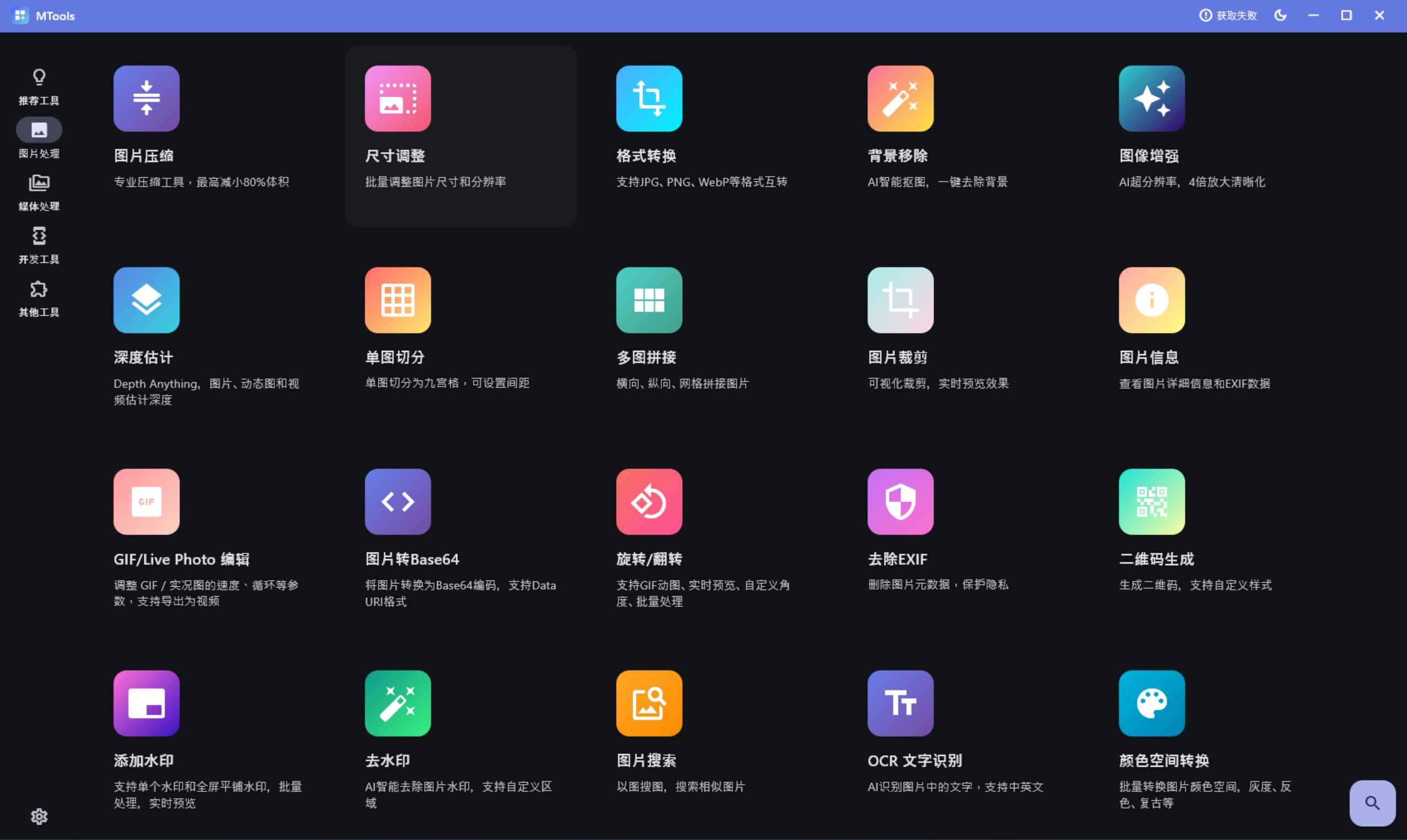
Task: Open the 图片压缩 image compression tool icon
Action: pos(146,99)
